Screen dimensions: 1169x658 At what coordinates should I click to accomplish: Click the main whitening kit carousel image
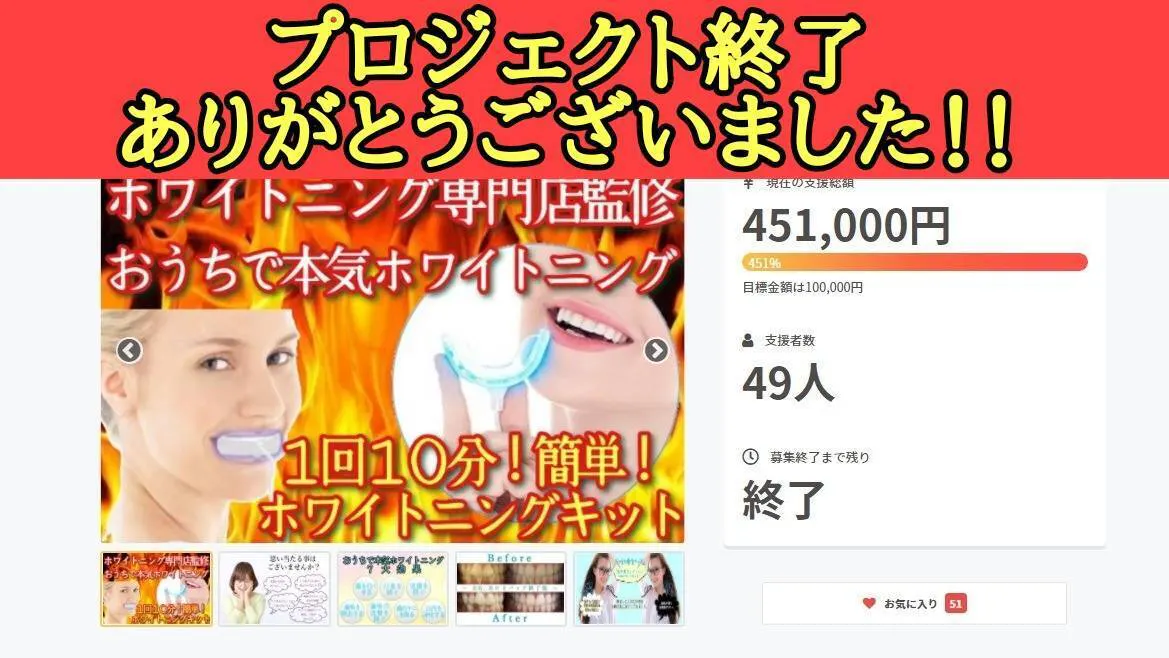[392, 361]
